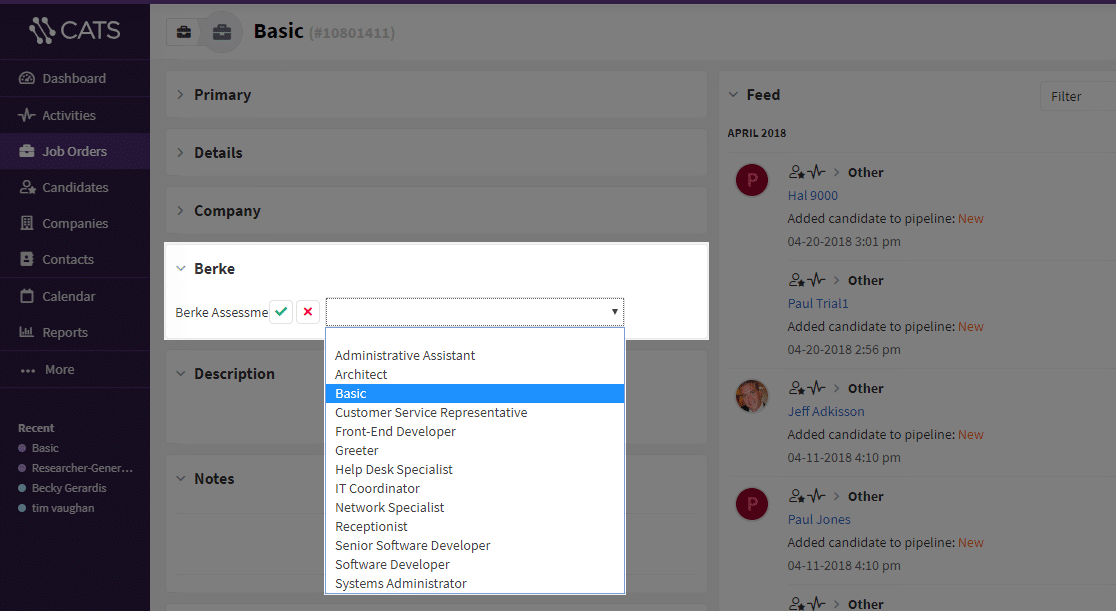1116x611 pixels.
Task: Click the round briefcase icon beside the Basic title
Action: (x=222, y=32)
